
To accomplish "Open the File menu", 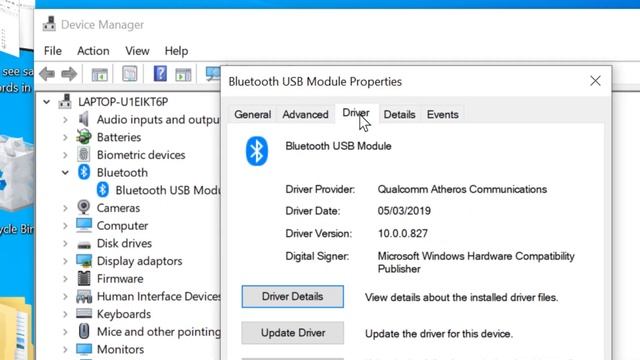I will coord(53,51).
